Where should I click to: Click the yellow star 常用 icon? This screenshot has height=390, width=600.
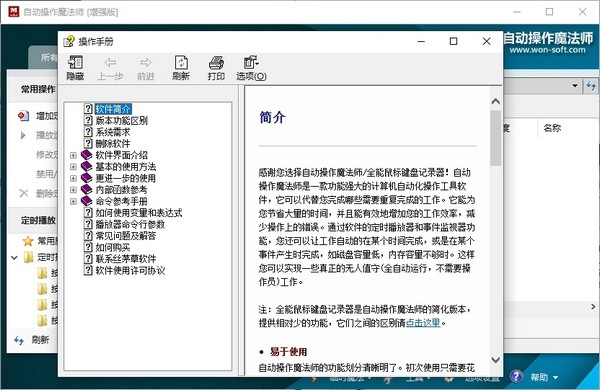pyautogui.click(x=28, y=241)
